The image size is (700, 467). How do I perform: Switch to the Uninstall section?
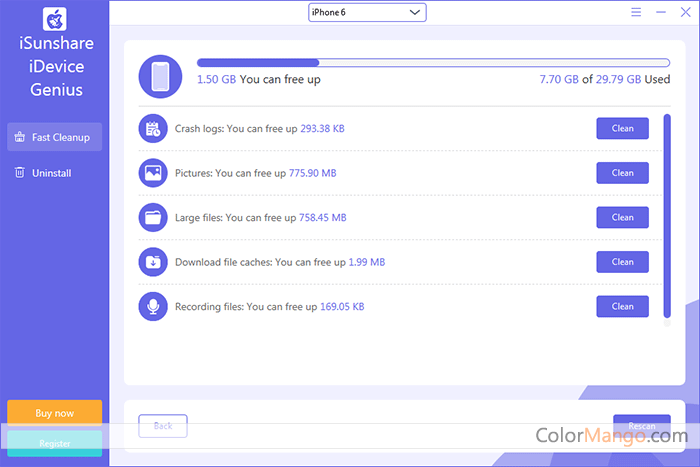[x=54, y=173]
